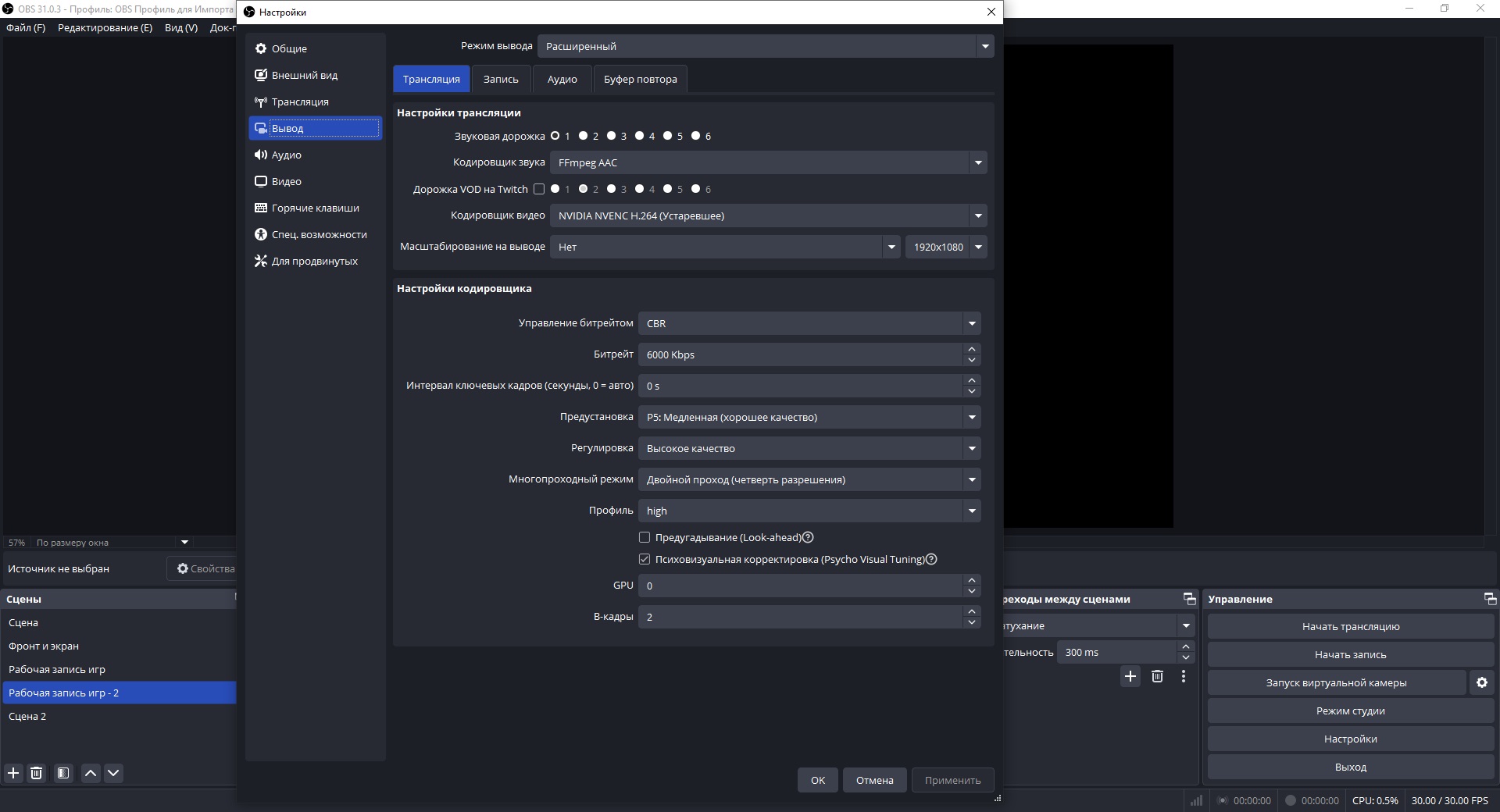The width and height of the screenshot is (1500, 812).
Task: Open the Многопроходный режим dropdown
Action: (809, 479)
